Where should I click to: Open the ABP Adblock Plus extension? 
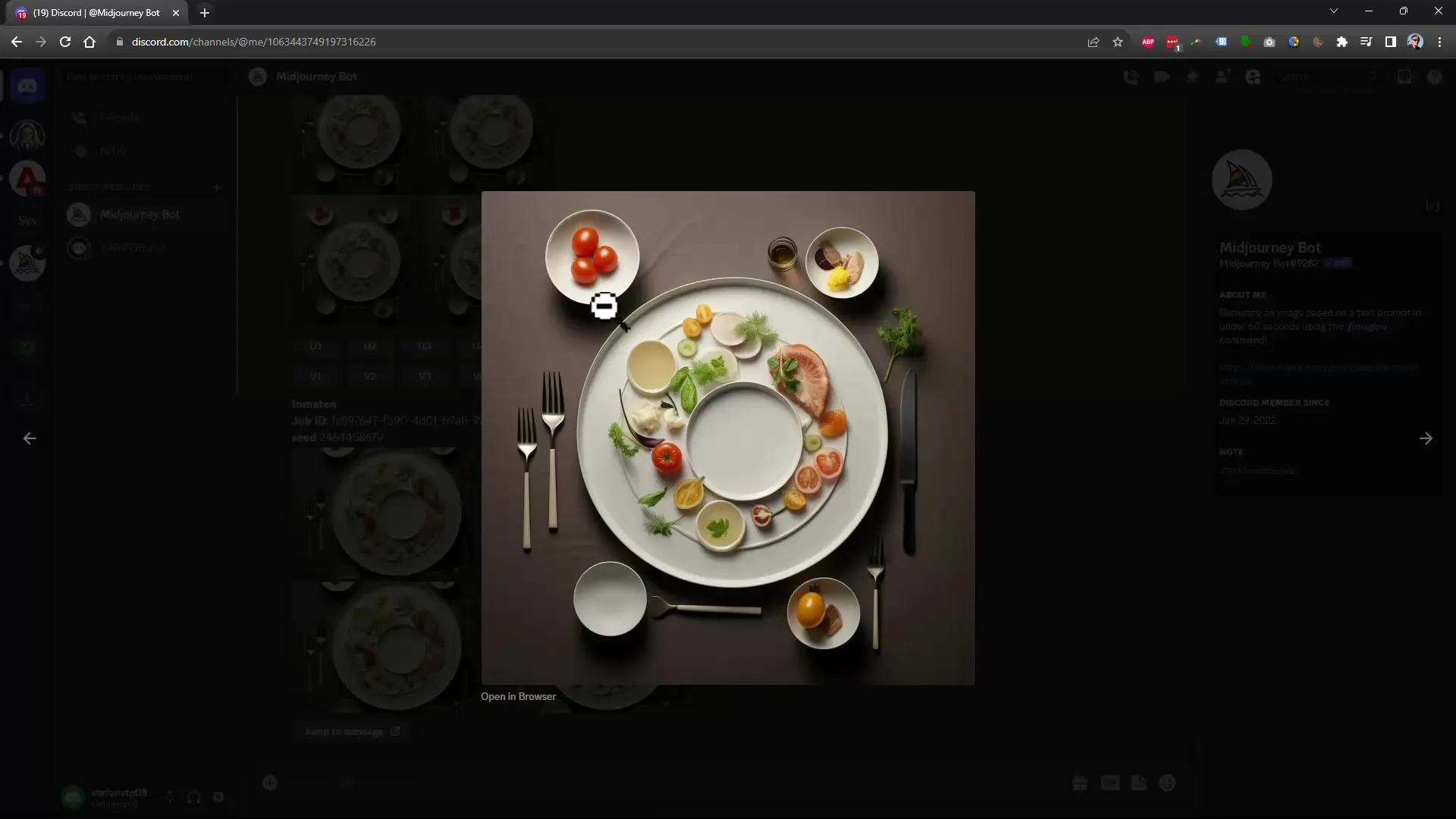pos(1148,42)
